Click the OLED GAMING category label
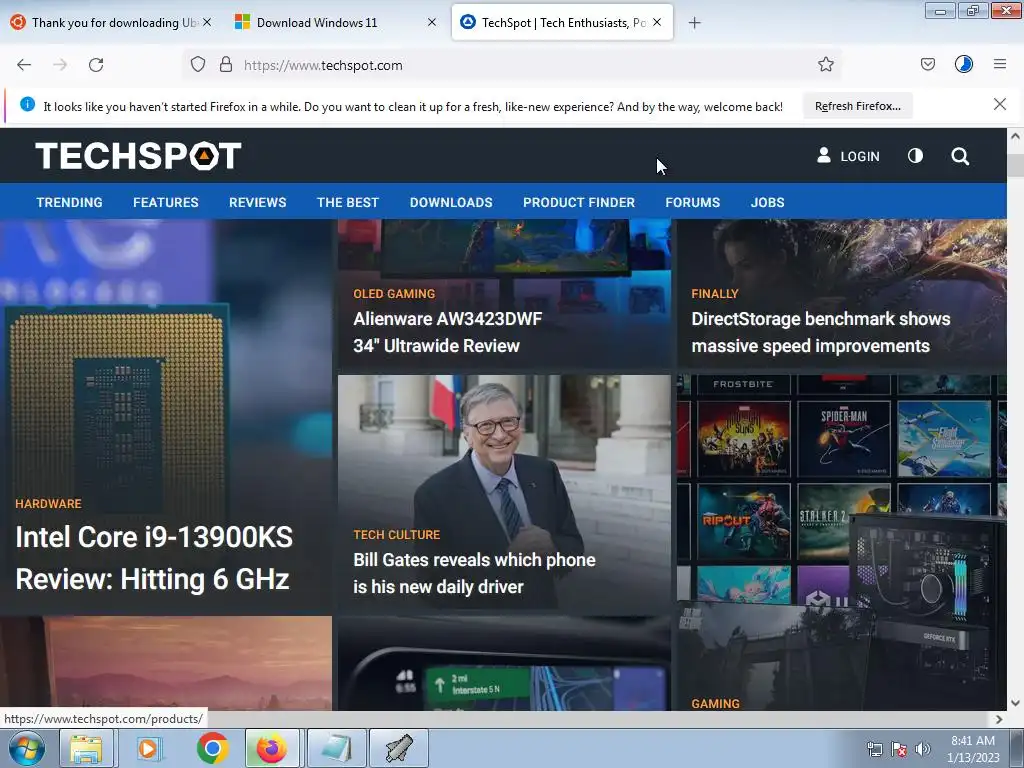Image resolution: width=1024 pixels, height=768 pixels. pyautogui.click(x=394, y=294)
